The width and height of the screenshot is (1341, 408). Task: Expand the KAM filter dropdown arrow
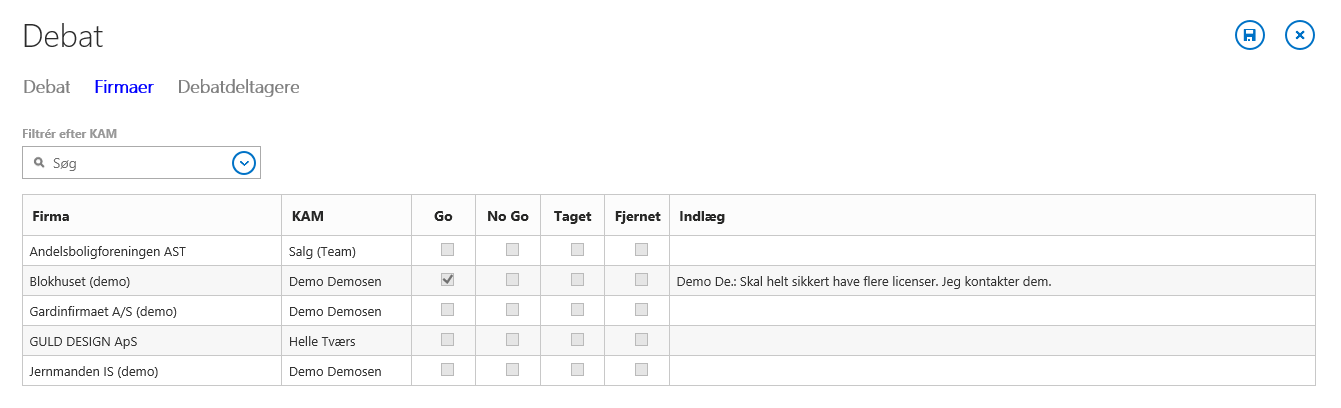click(244, 163)
